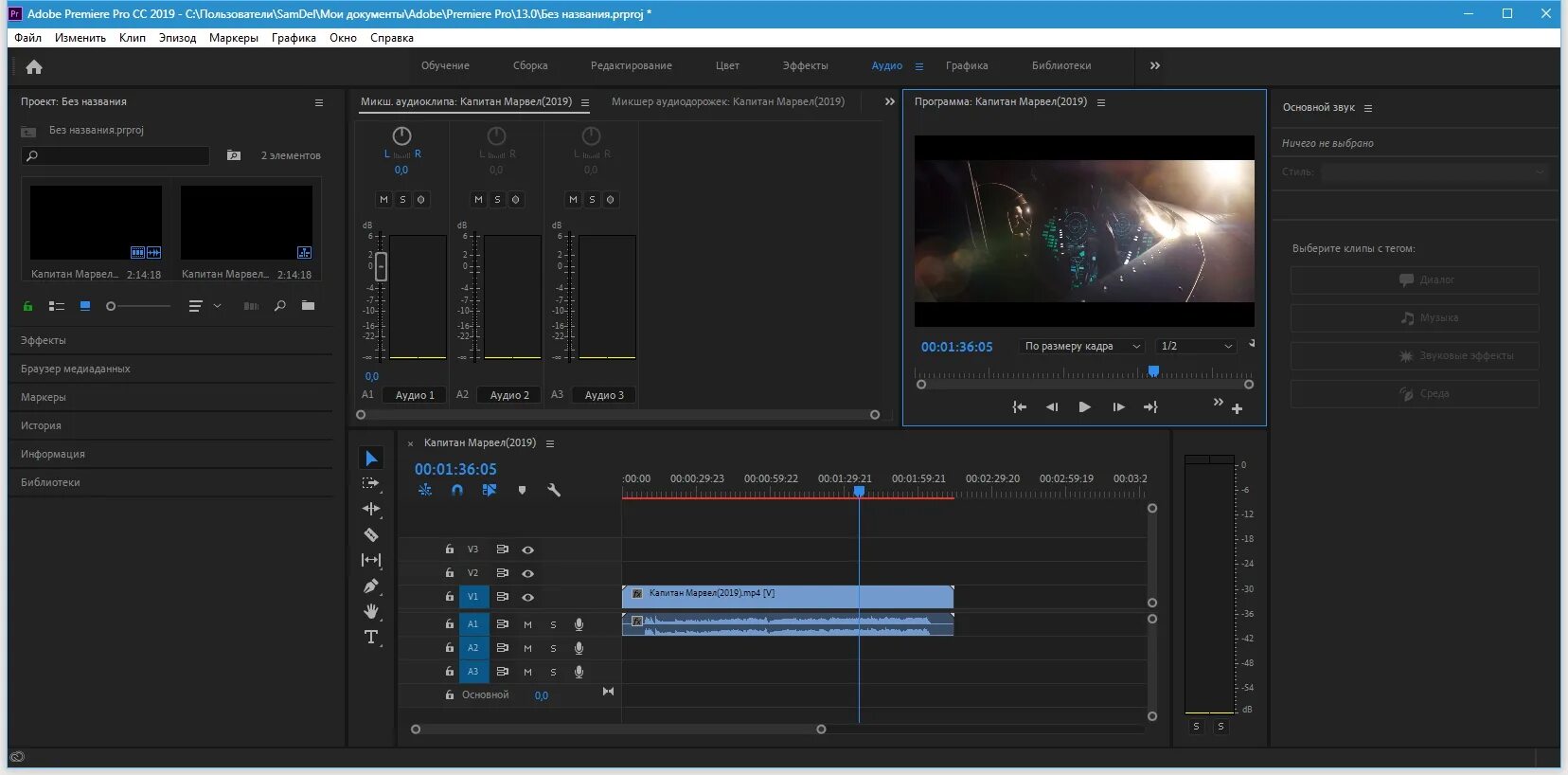
Task: Open the program monitor button editor plus
Action: pyautogui.click(x=1237, y=409)
